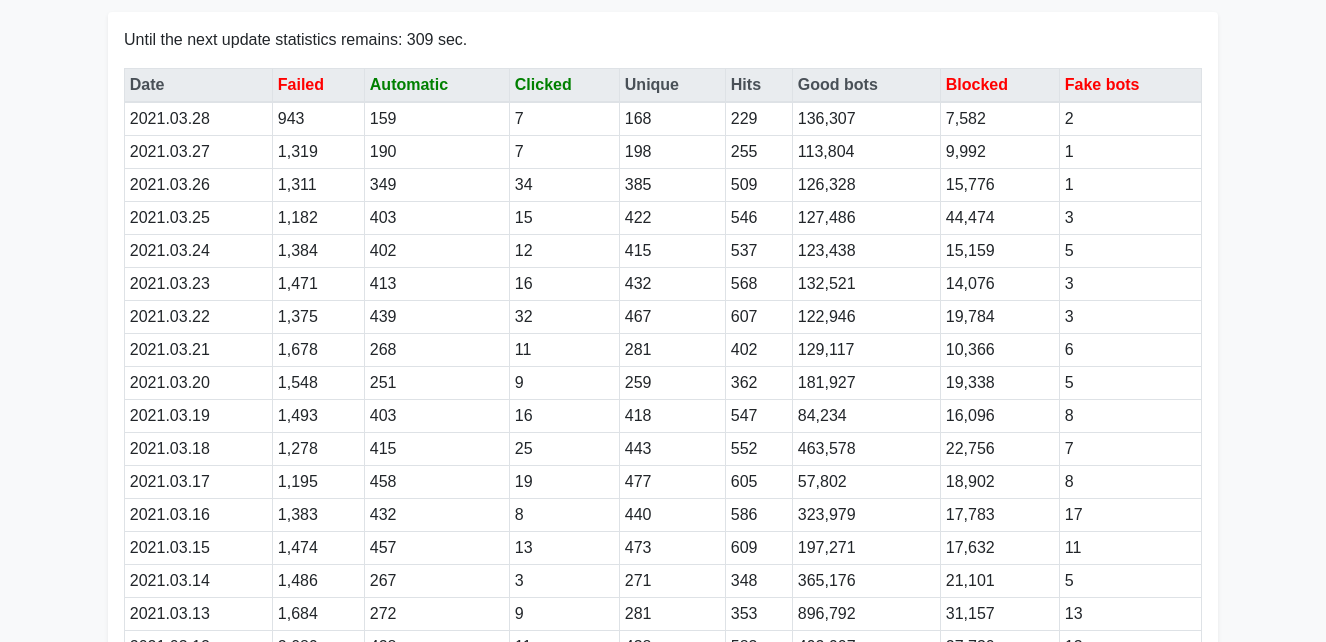Click the red Failed column header

301,85
